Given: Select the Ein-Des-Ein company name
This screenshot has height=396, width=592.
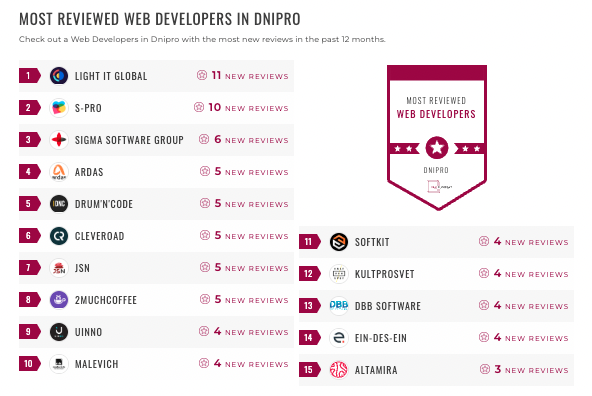Looking at the screenshot, I should point(381,338).
